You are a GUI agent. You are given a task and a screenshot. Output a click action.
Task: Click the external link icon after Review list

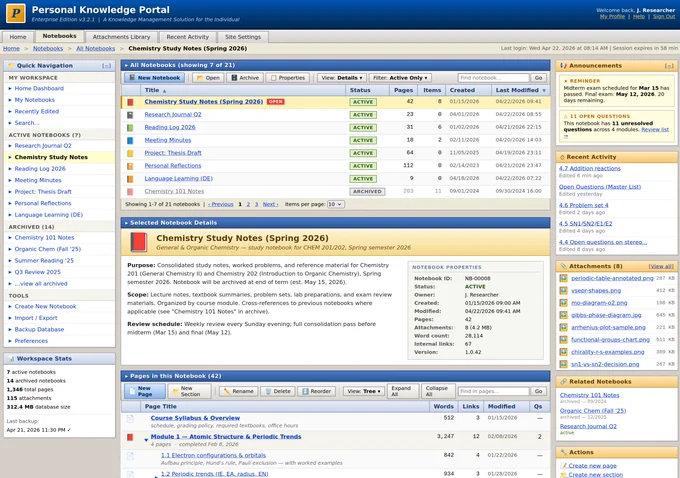point(566,136)
